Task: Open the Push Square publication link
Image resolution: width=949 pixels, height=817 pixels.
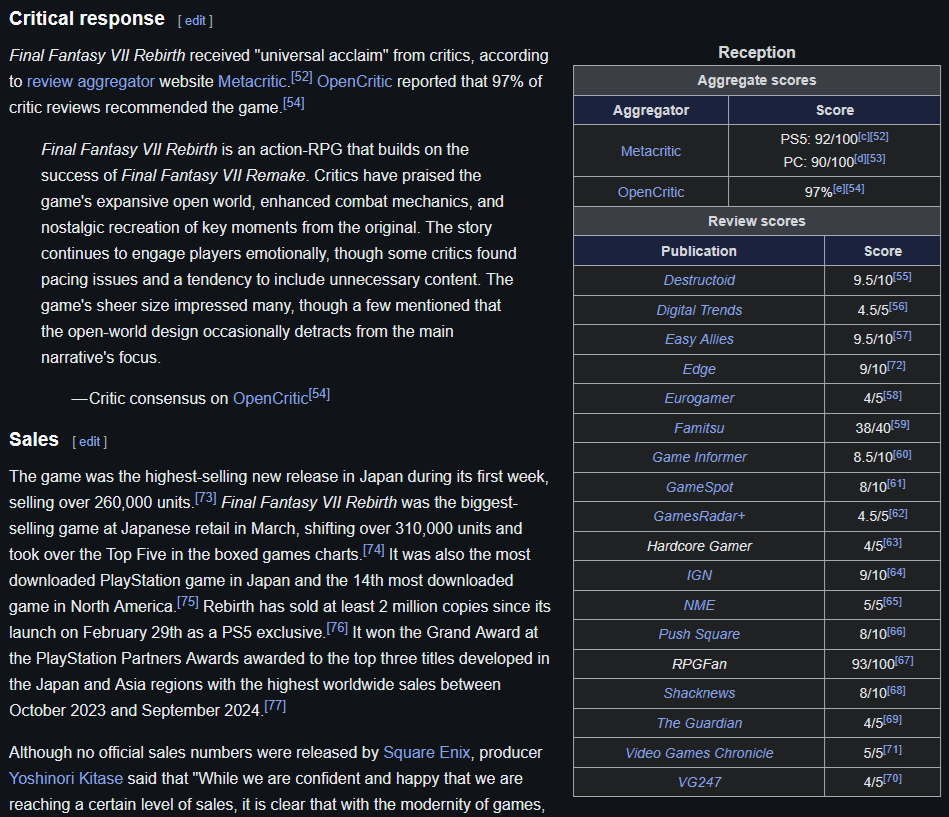Action: pos(699,634)
